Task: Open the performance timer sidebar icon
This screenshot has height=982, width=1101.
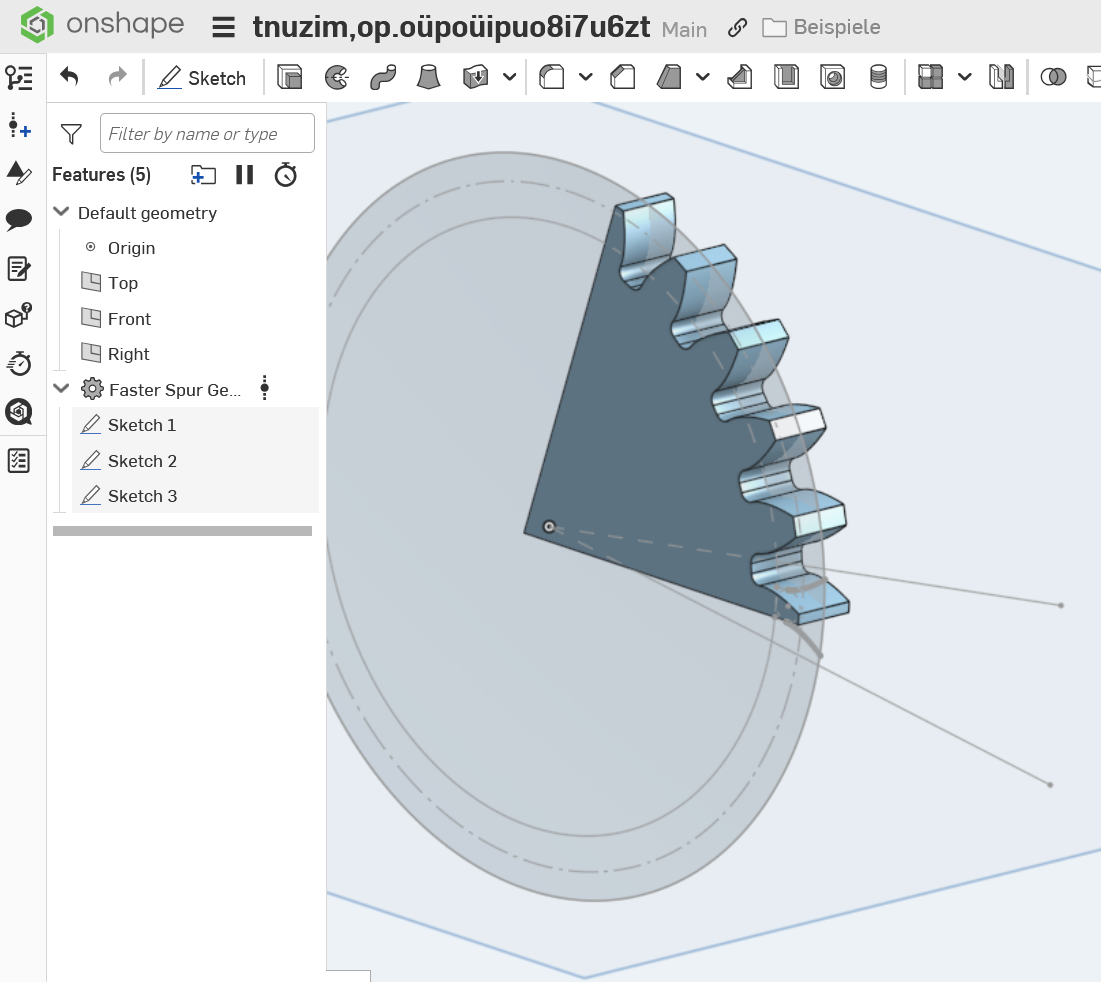Action: (19, 364)
